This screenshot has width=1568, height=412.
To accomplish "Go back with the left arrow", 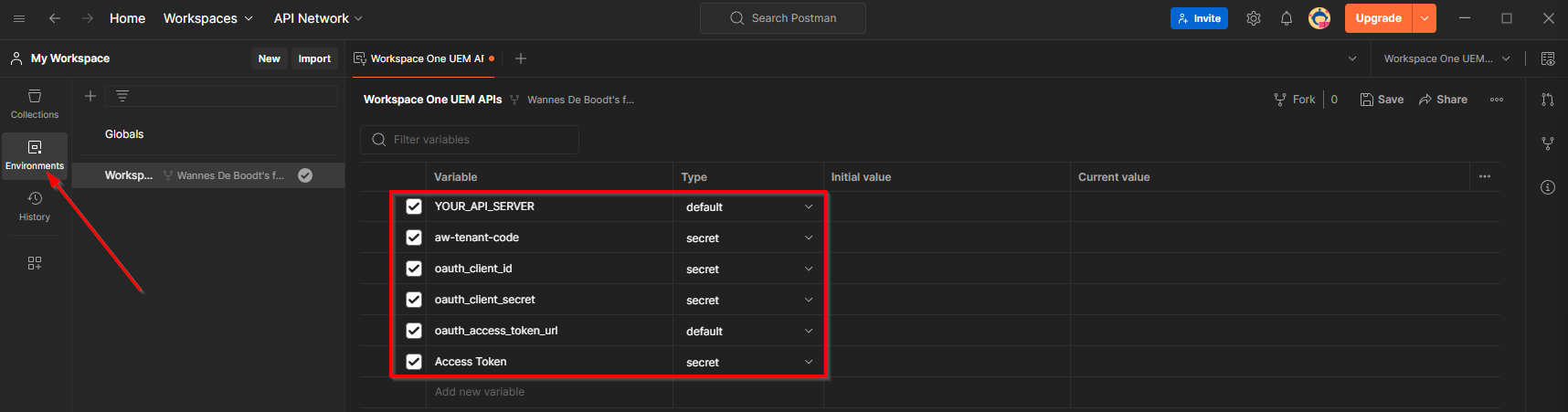I will point(55,18).
